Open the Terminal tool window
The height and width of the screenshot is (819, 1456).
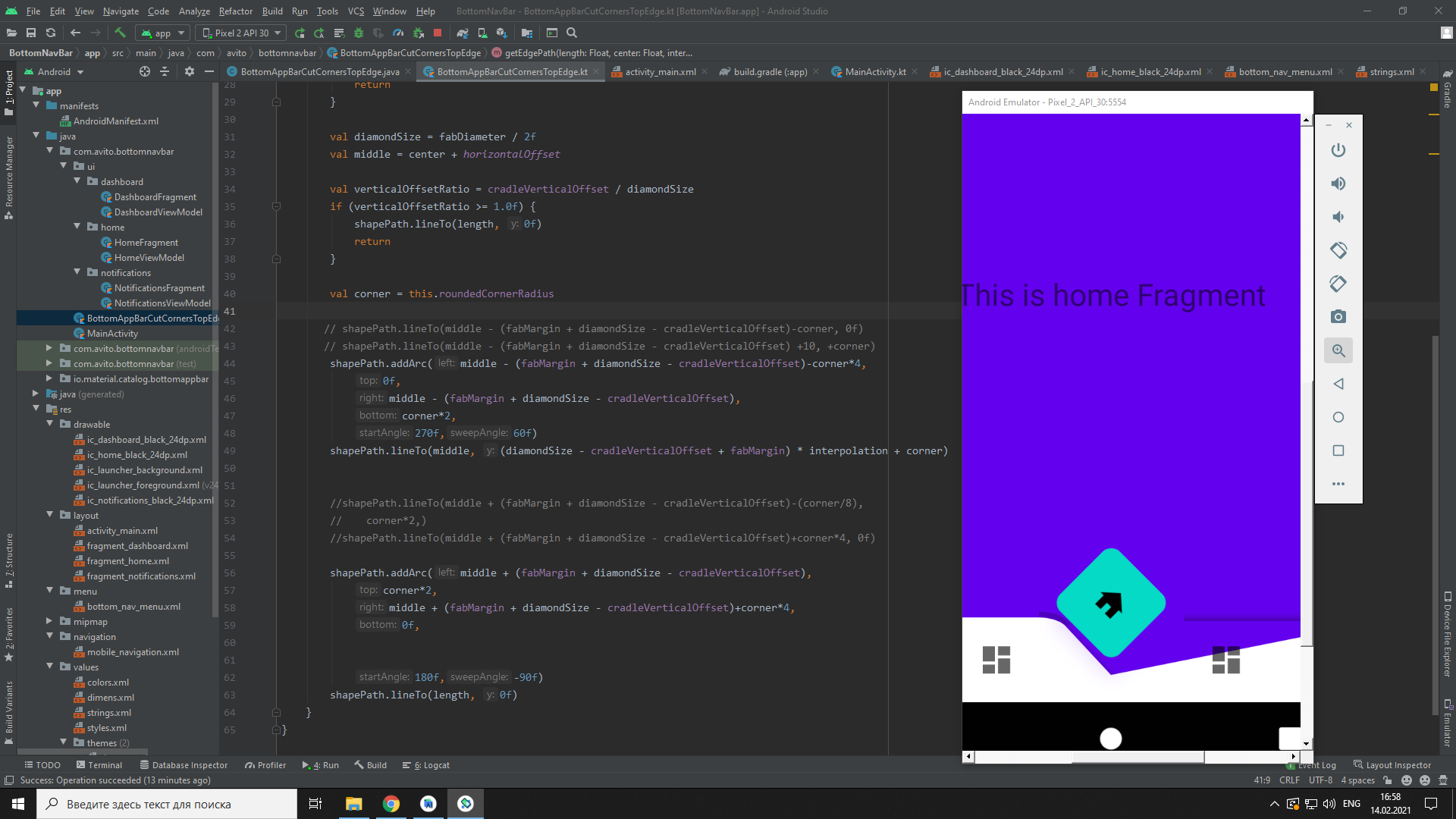click(99, 765)
